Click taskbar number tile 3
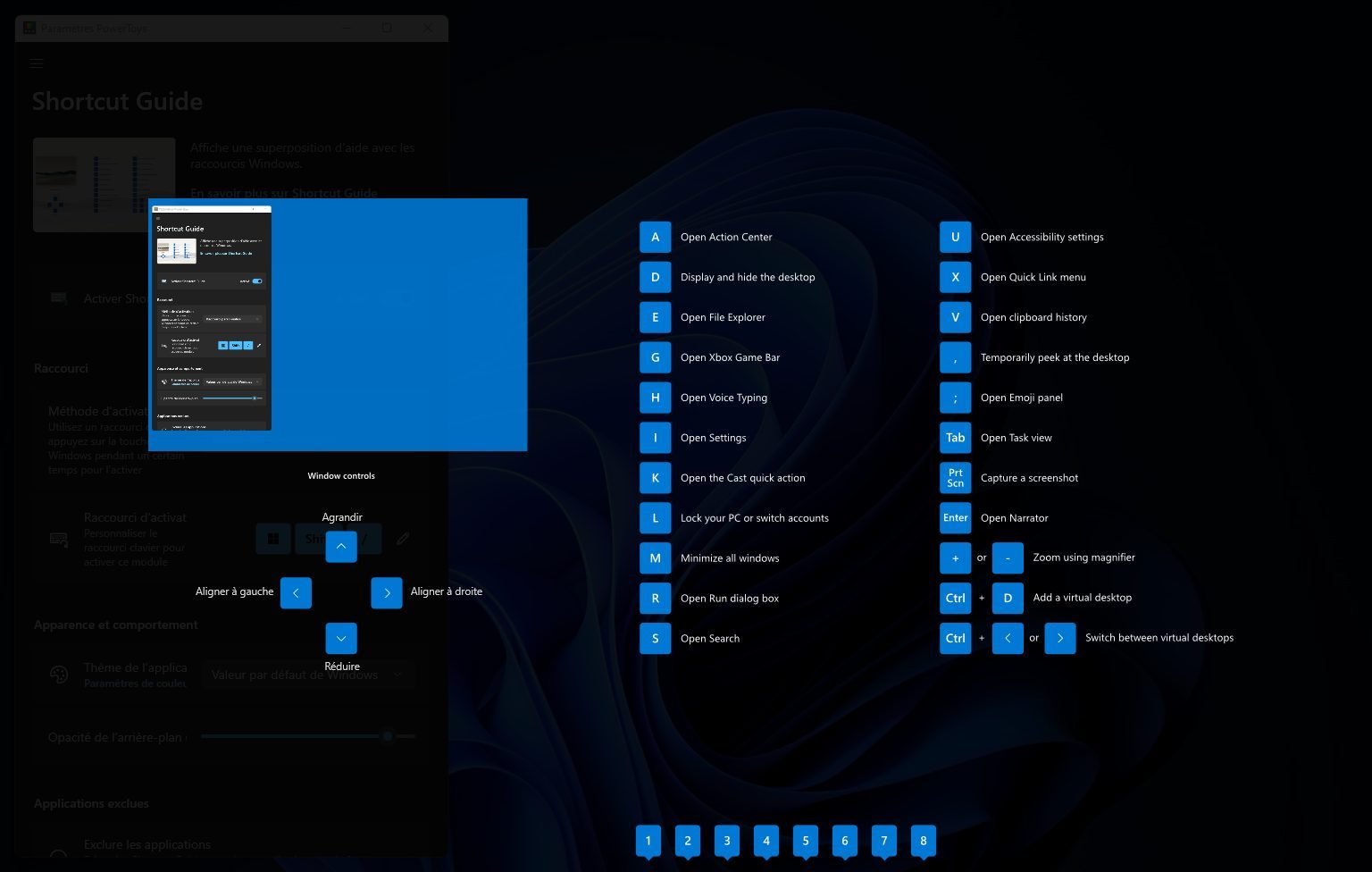This screenshot has width=1372, height=872. (727, 841)
